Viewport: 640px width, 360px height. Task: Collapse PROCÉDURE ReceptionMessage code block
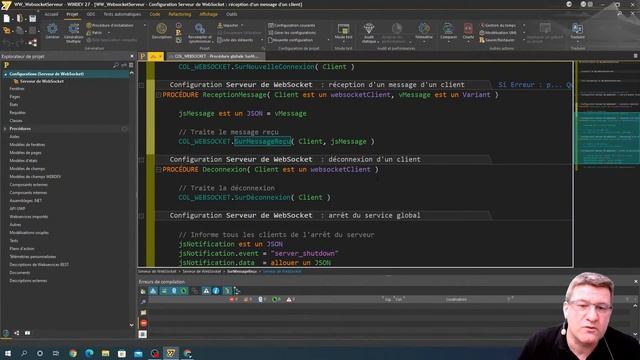[x=158, y=95]
